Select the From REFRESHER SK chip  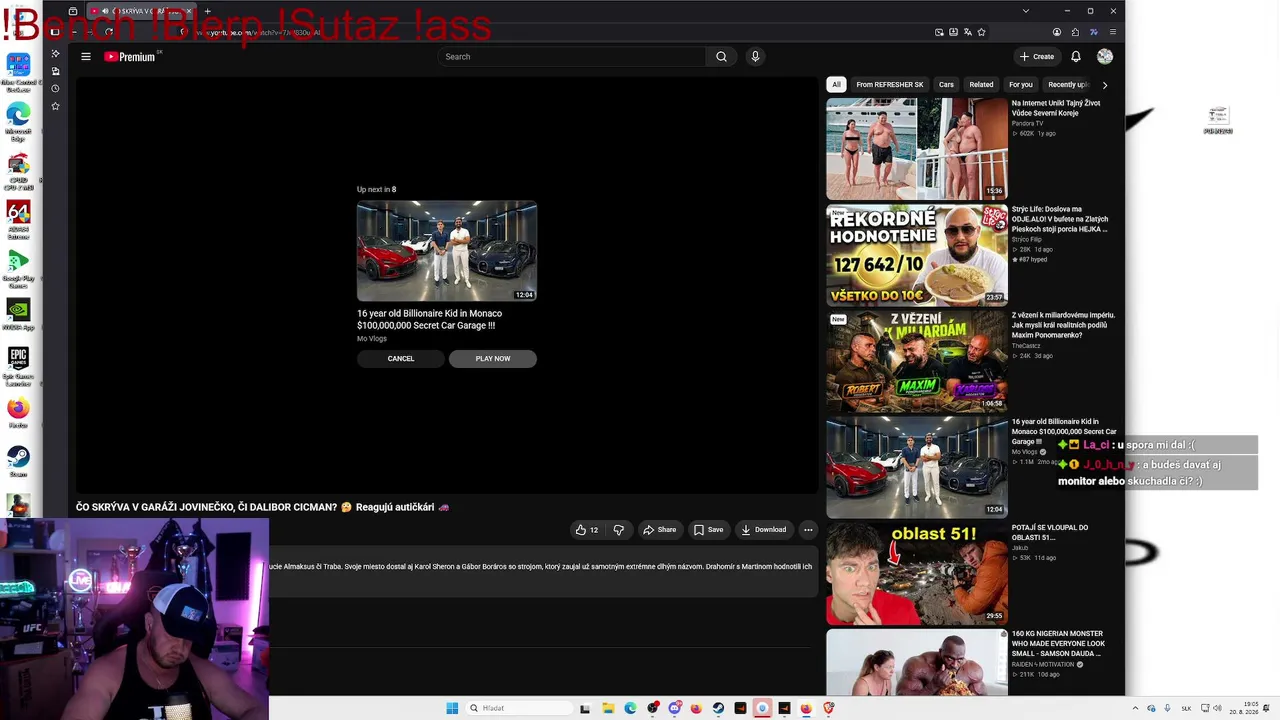point(890,85)
